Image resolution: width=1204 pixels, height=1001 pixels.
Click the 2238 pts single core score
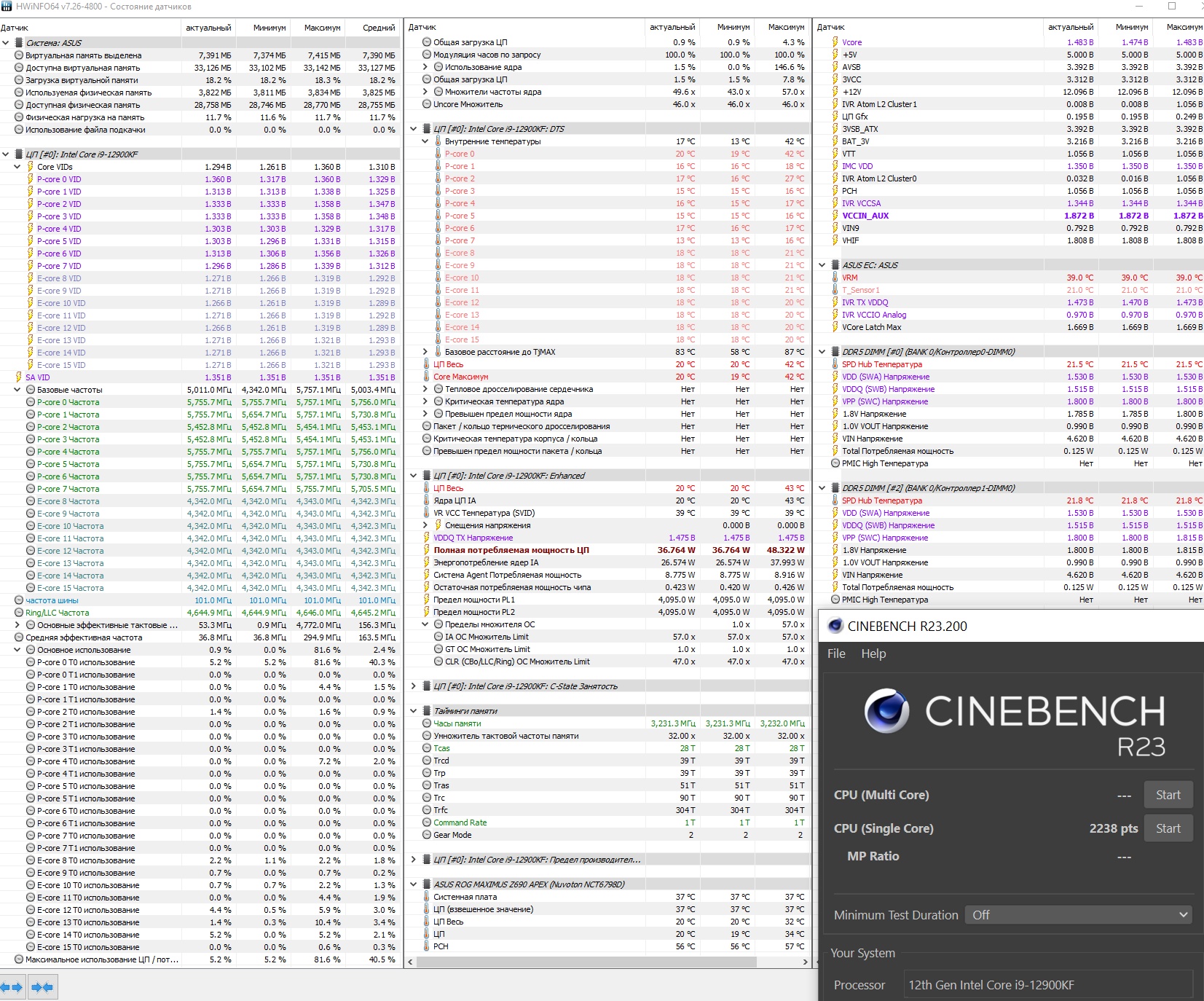coord(1114,828)
